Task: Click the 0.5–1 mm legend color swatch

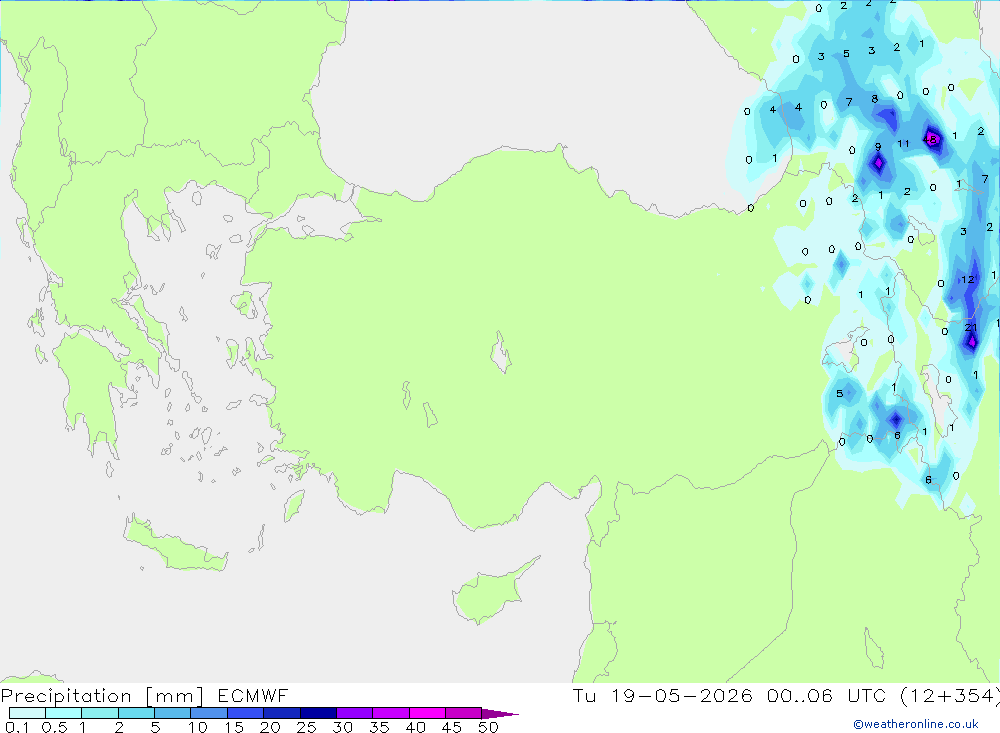Action: coord(64,713)
